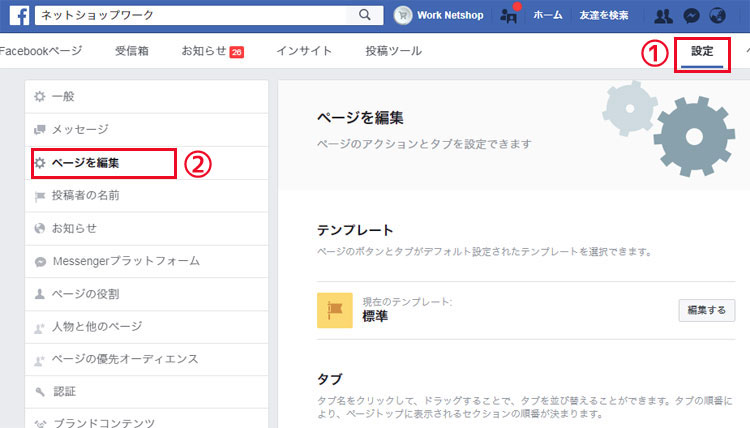Image resolution: width=750 pixels, height=428 pixels.
Task: Click the search magnifier icon
Action: (x=364, y=15)
